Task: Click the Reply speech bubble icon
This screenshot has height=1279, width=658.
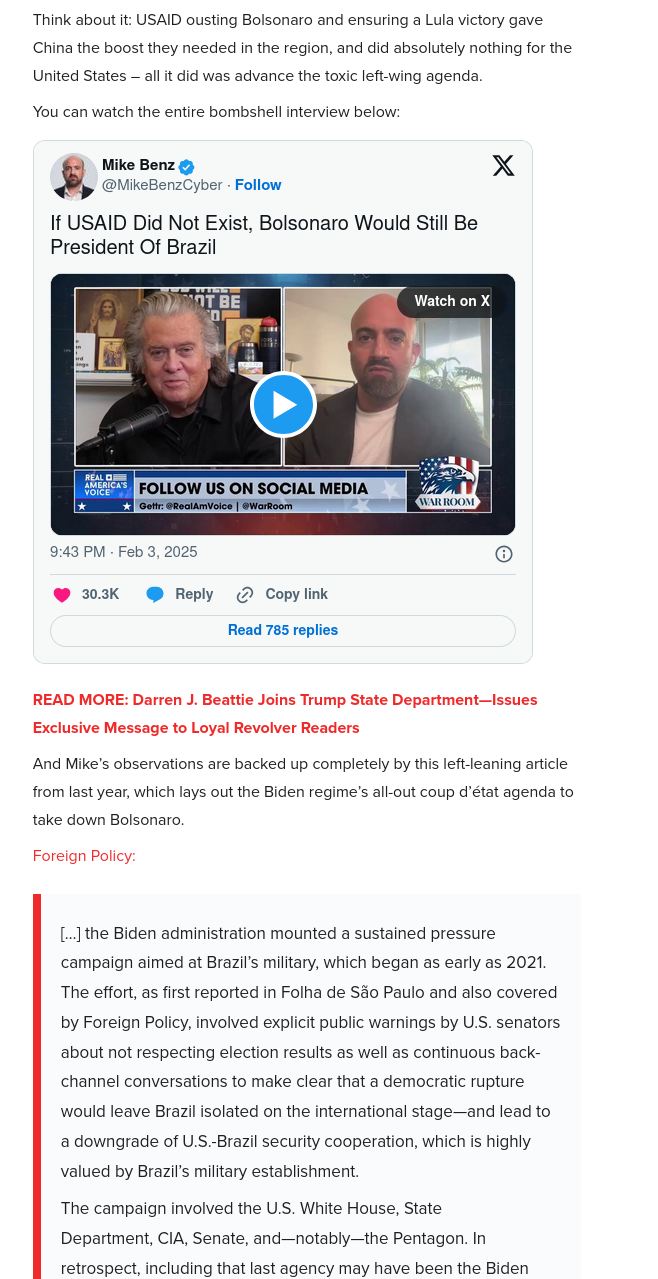Action: 155,595
